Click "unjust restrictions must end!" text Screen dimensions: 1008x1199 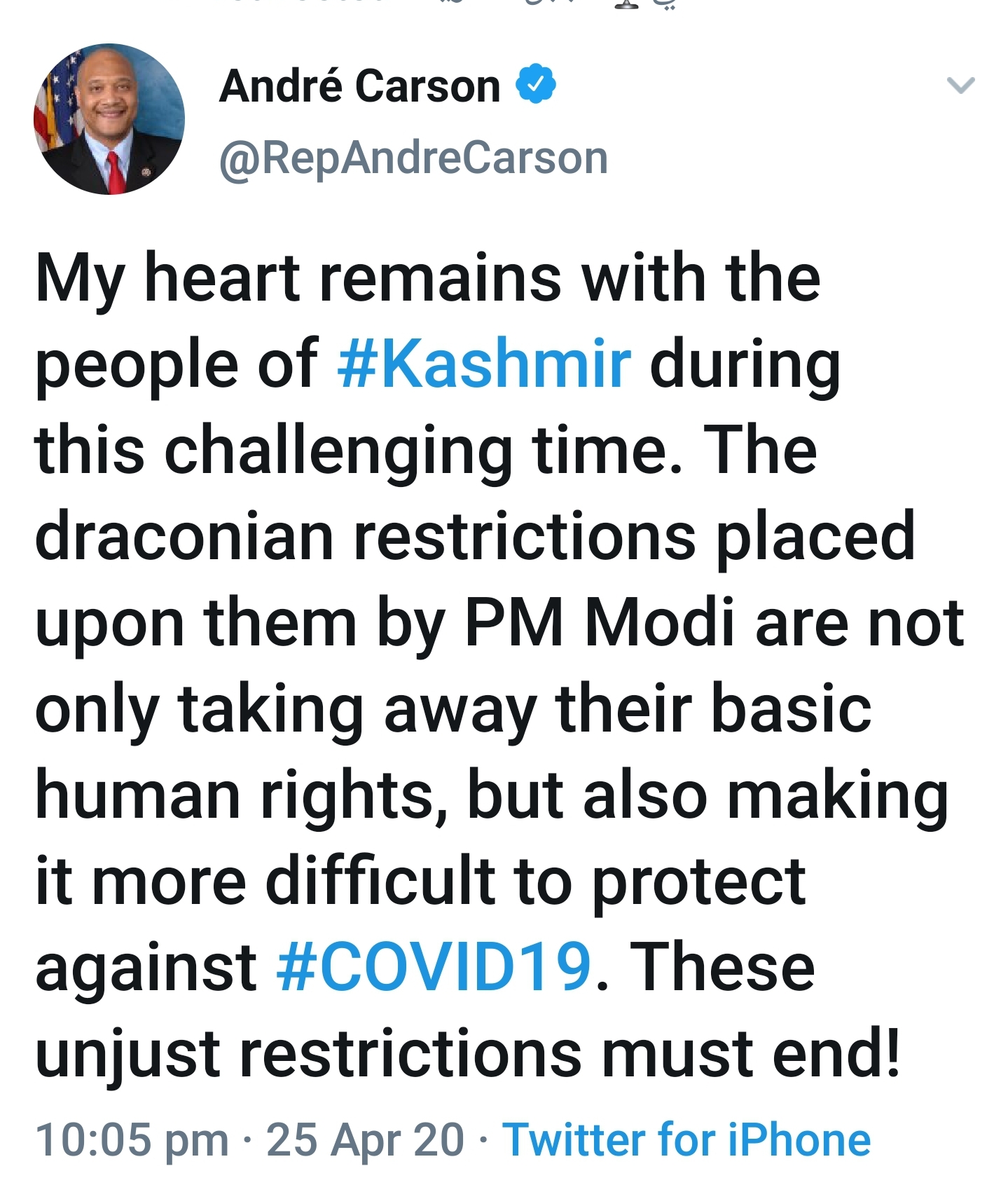point(467,1054)
